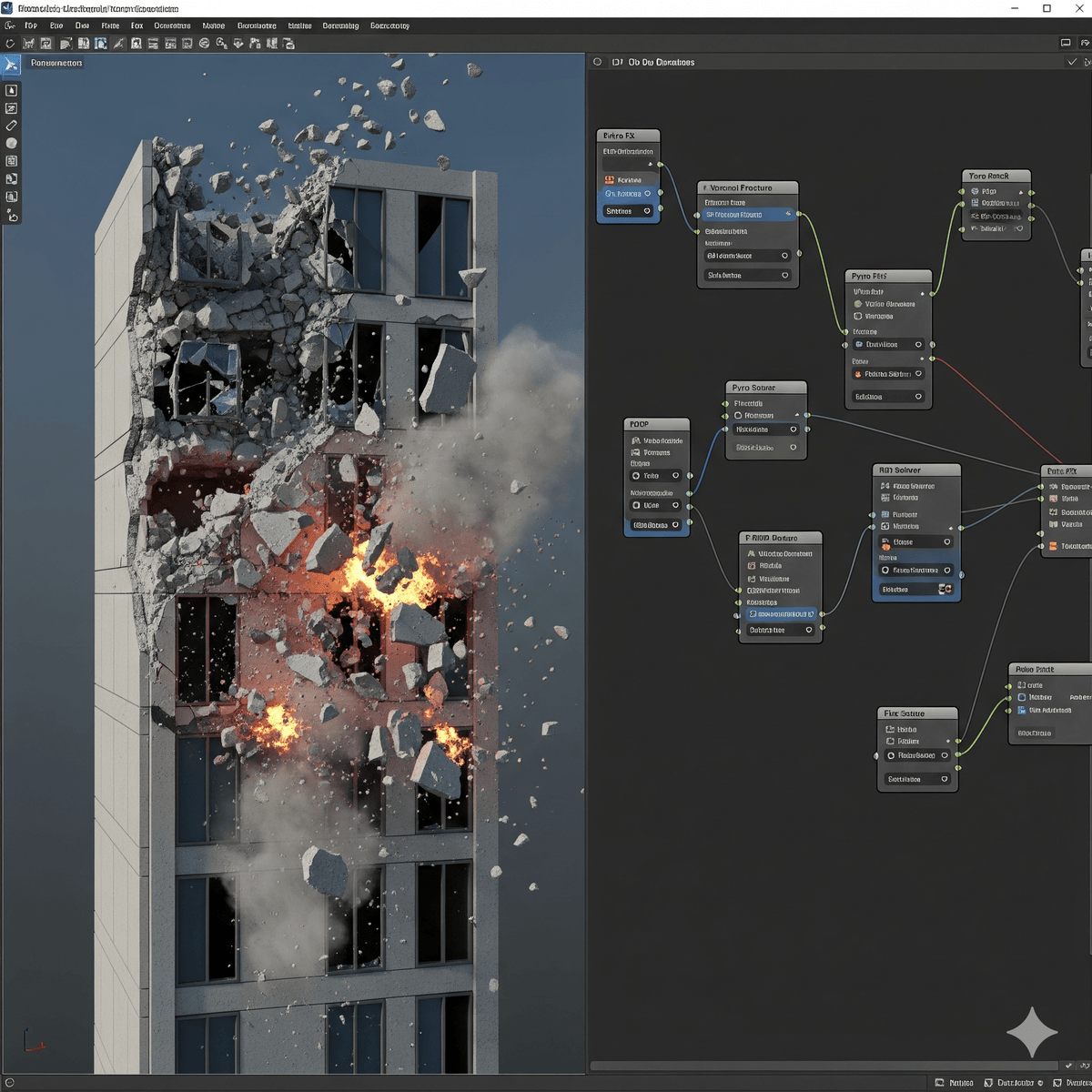Expand the first row arrow in Pyro FX node
This screenshot has height=1092, width=1092.
click(x=922, y=293)
